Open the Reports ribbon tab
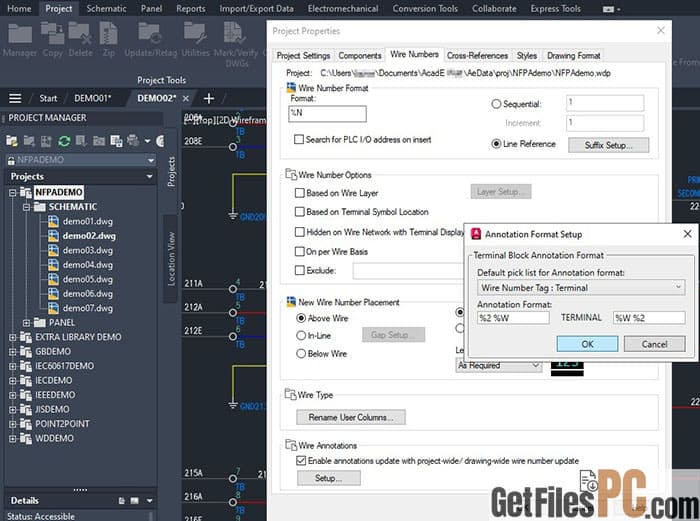Viewport: 700px width, 521px height. (x=191, y=8)
